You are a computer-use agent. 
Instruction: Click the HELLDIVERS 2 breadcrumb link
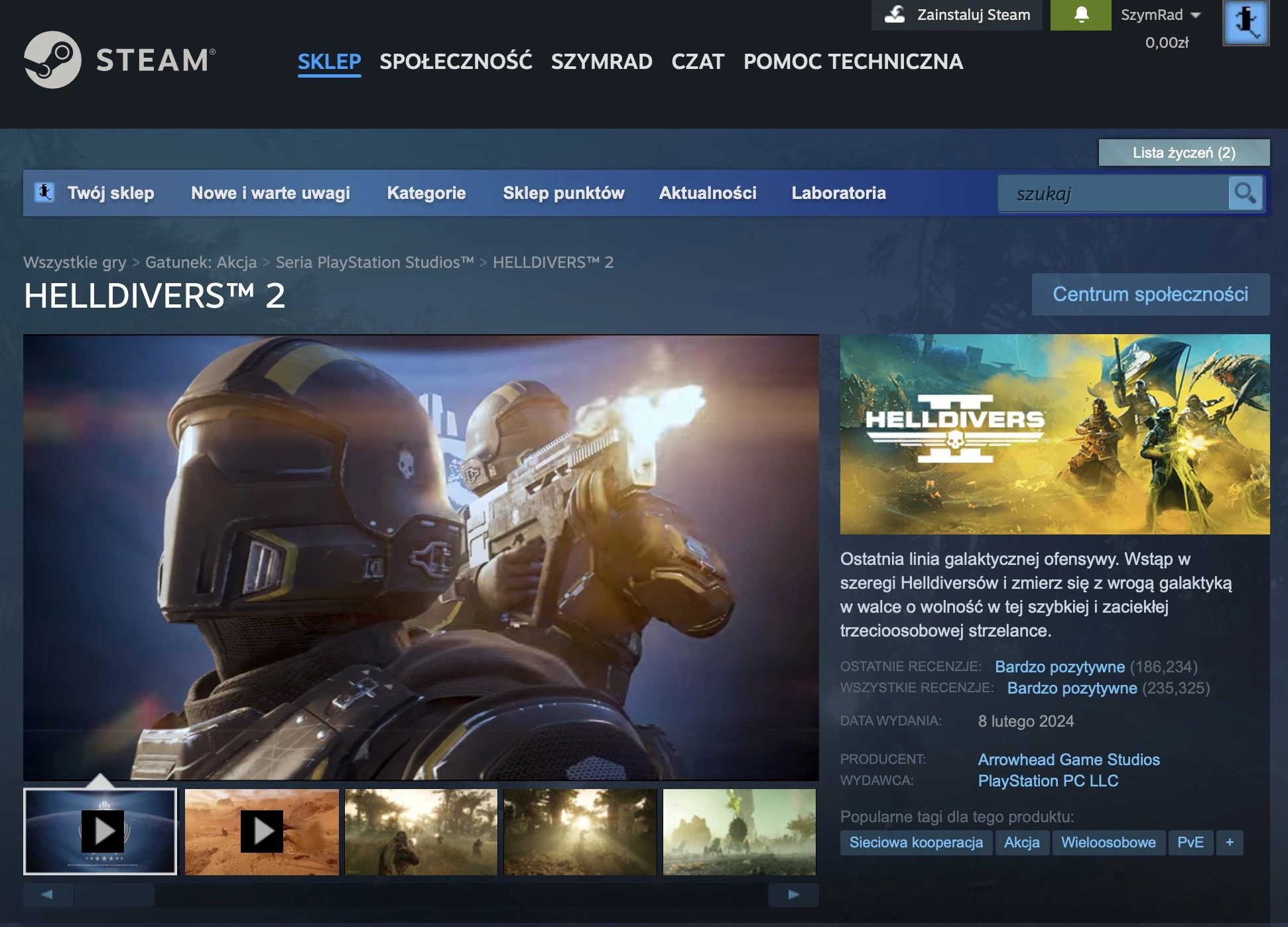(553, 263)
